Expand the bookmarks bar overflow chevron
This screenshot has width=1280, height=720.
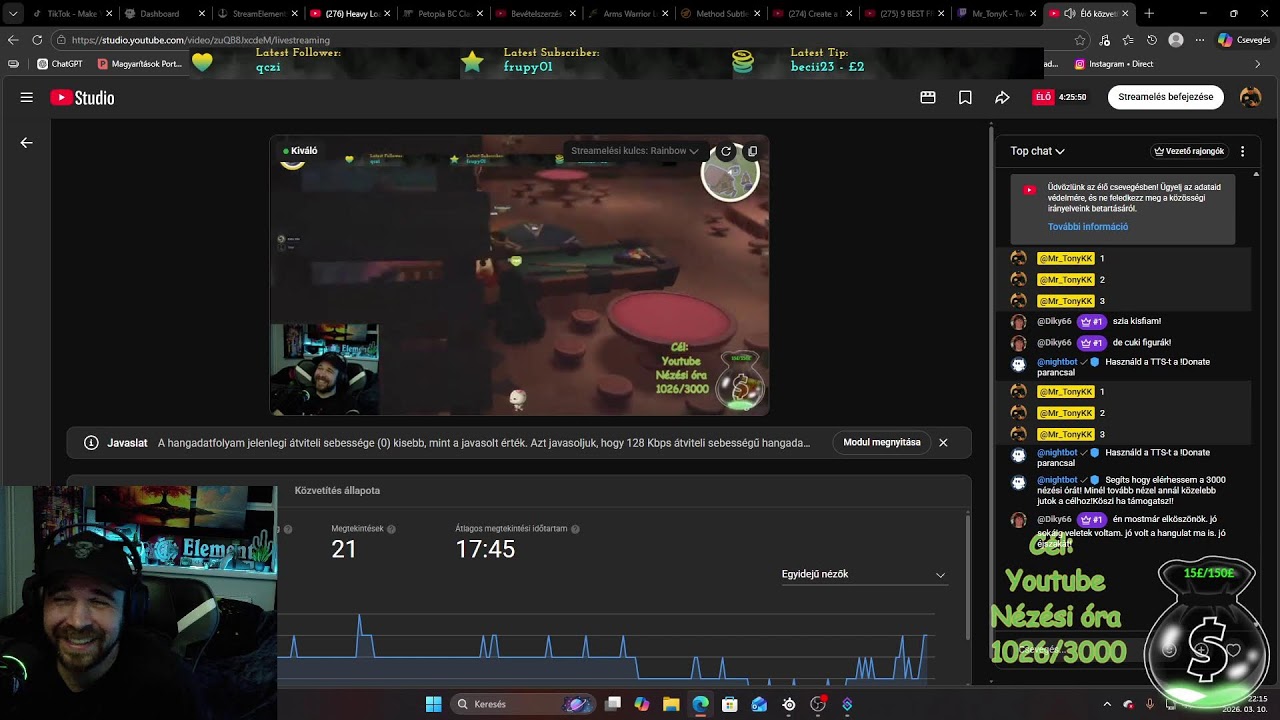tap(1258, 64)
